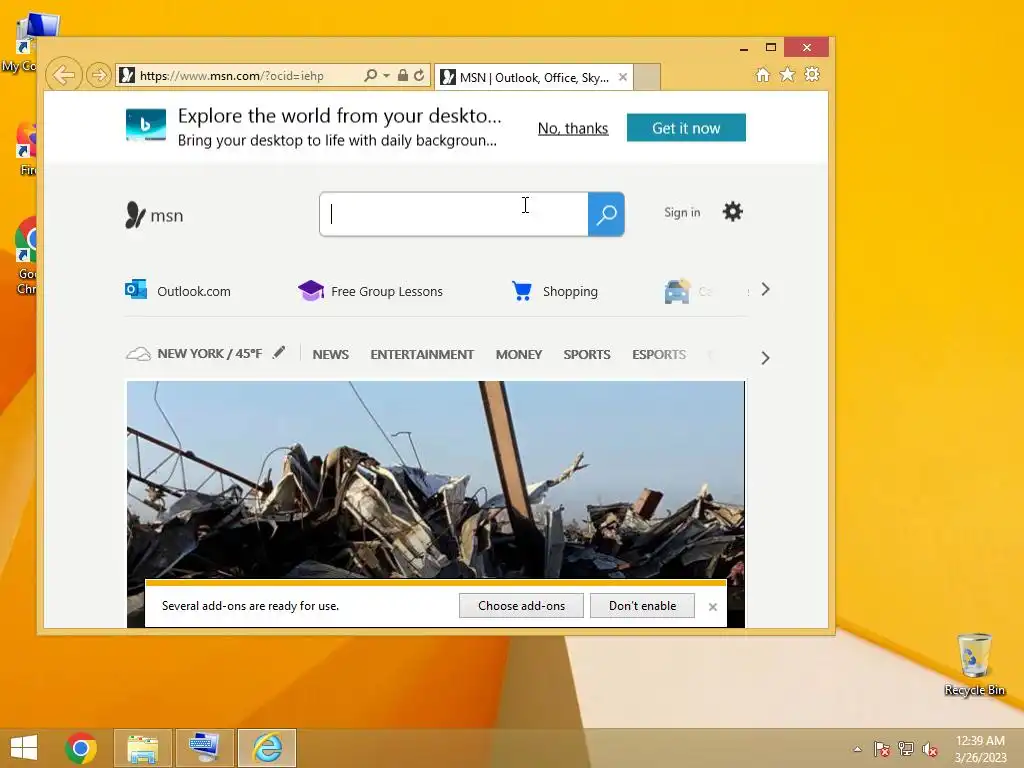Open the Outlook.com shortcut

178,291
